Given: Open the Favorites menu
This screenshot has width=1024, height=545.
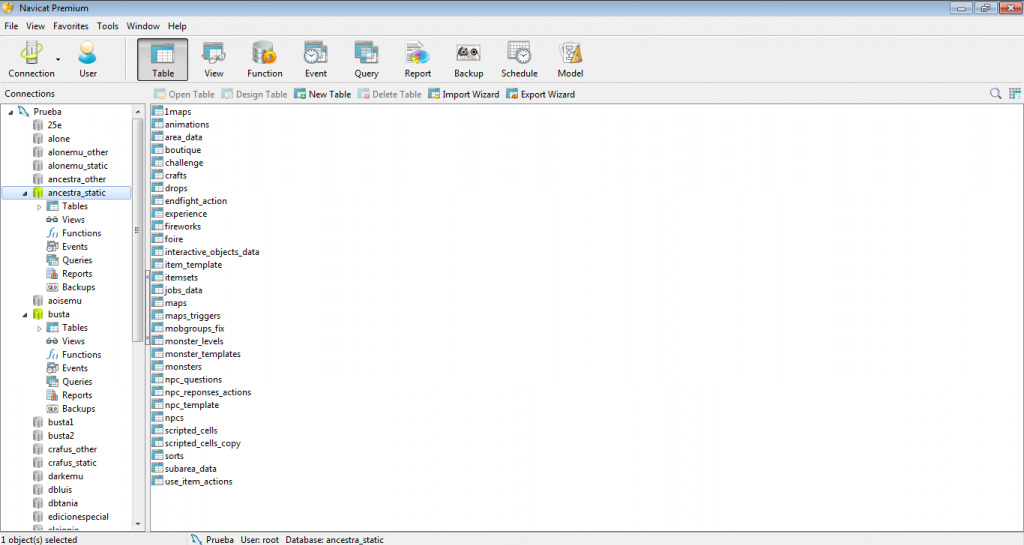Looking at the screenshot, I should click(x=71, y=26).
